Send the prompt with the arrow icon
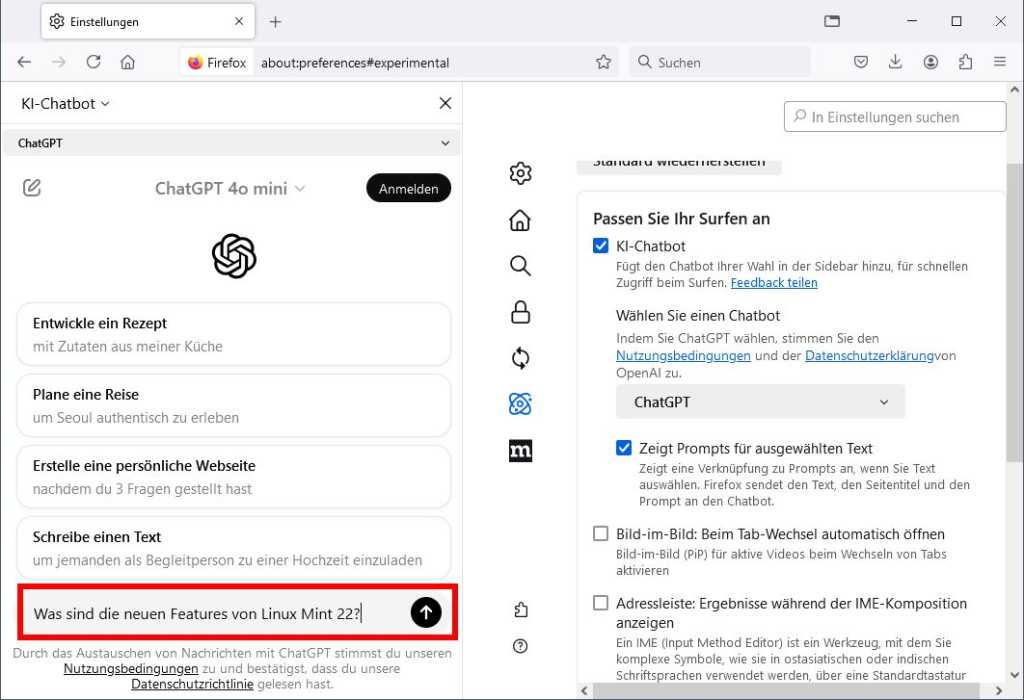 426,613
